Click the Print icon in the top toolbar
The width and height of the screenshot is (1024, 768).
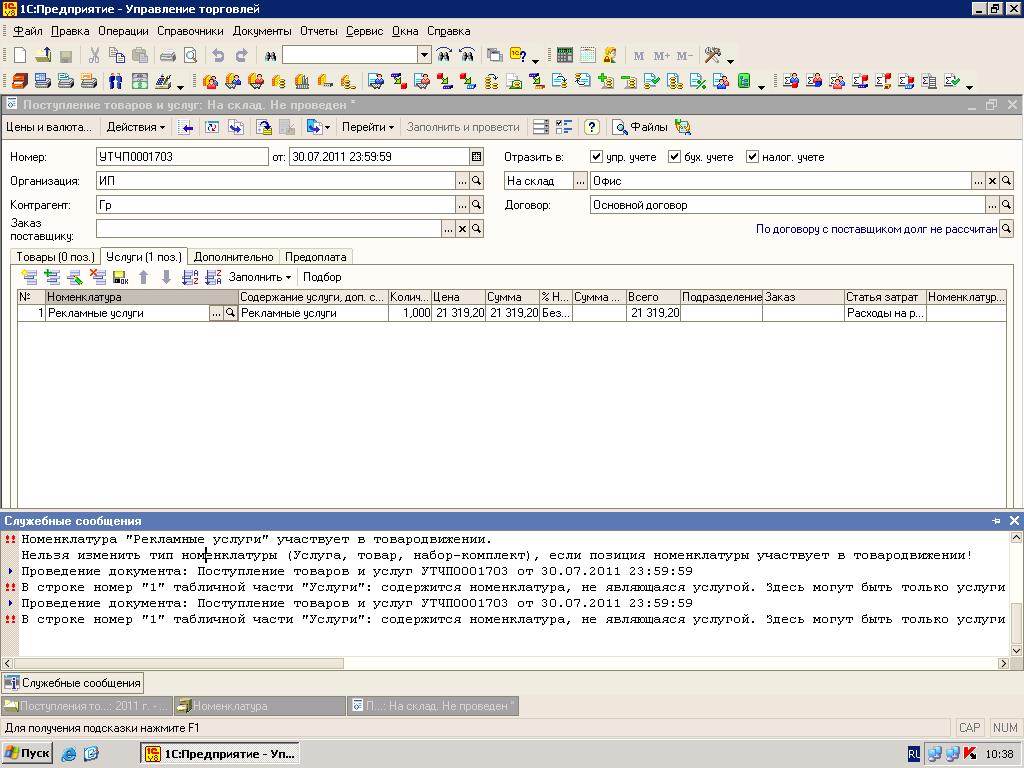click(x=168, y=56)
